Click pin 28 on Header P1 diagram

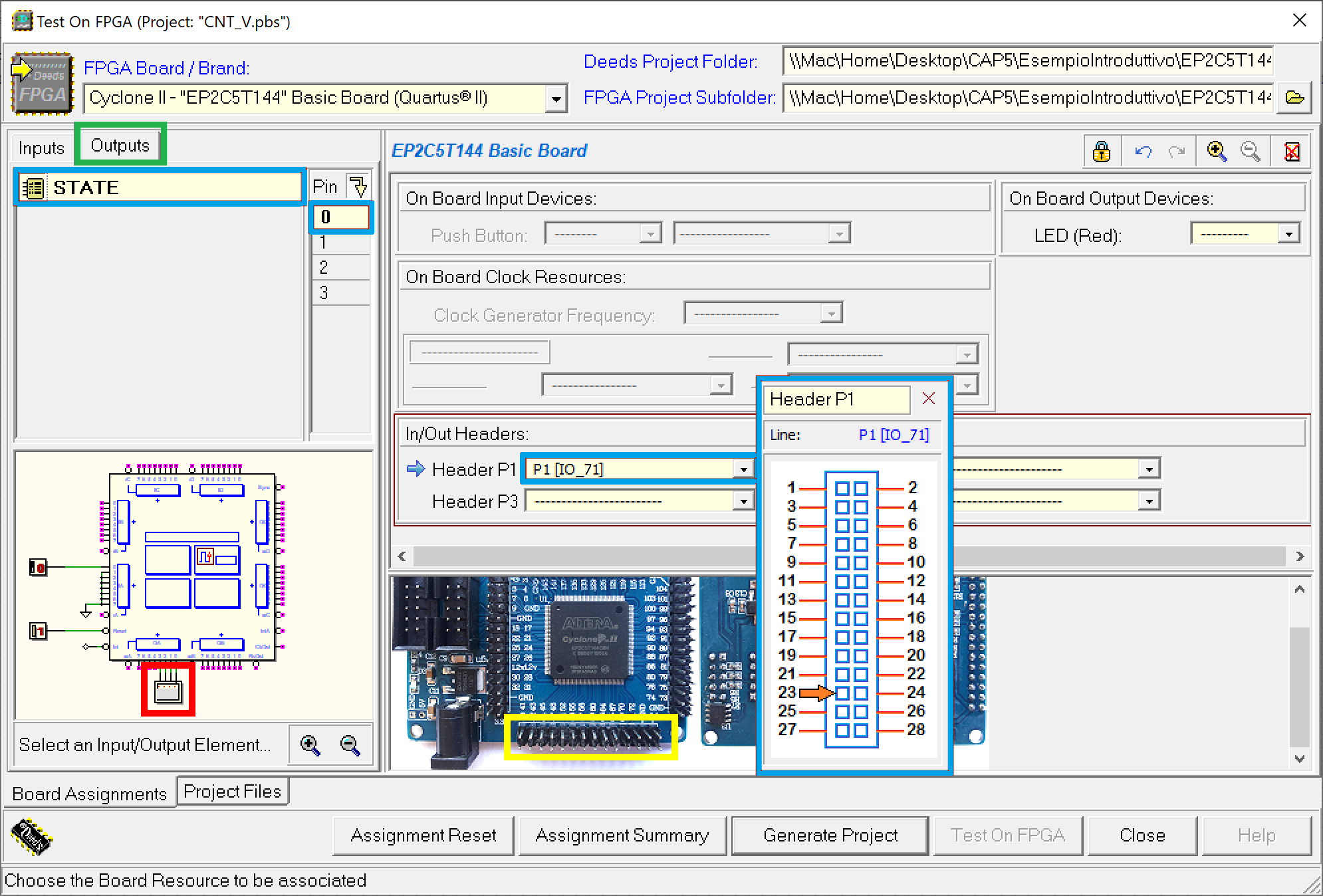tap(861, 730)
